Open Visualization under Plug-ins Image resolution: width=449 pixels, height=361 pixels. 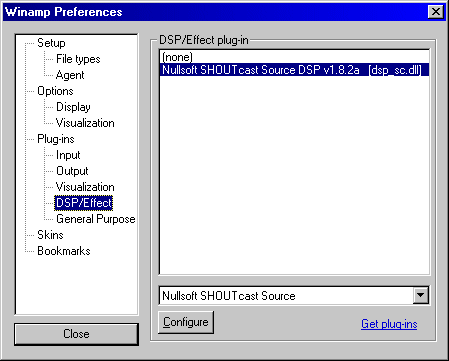pyautogui.click(x=85, y=187)
